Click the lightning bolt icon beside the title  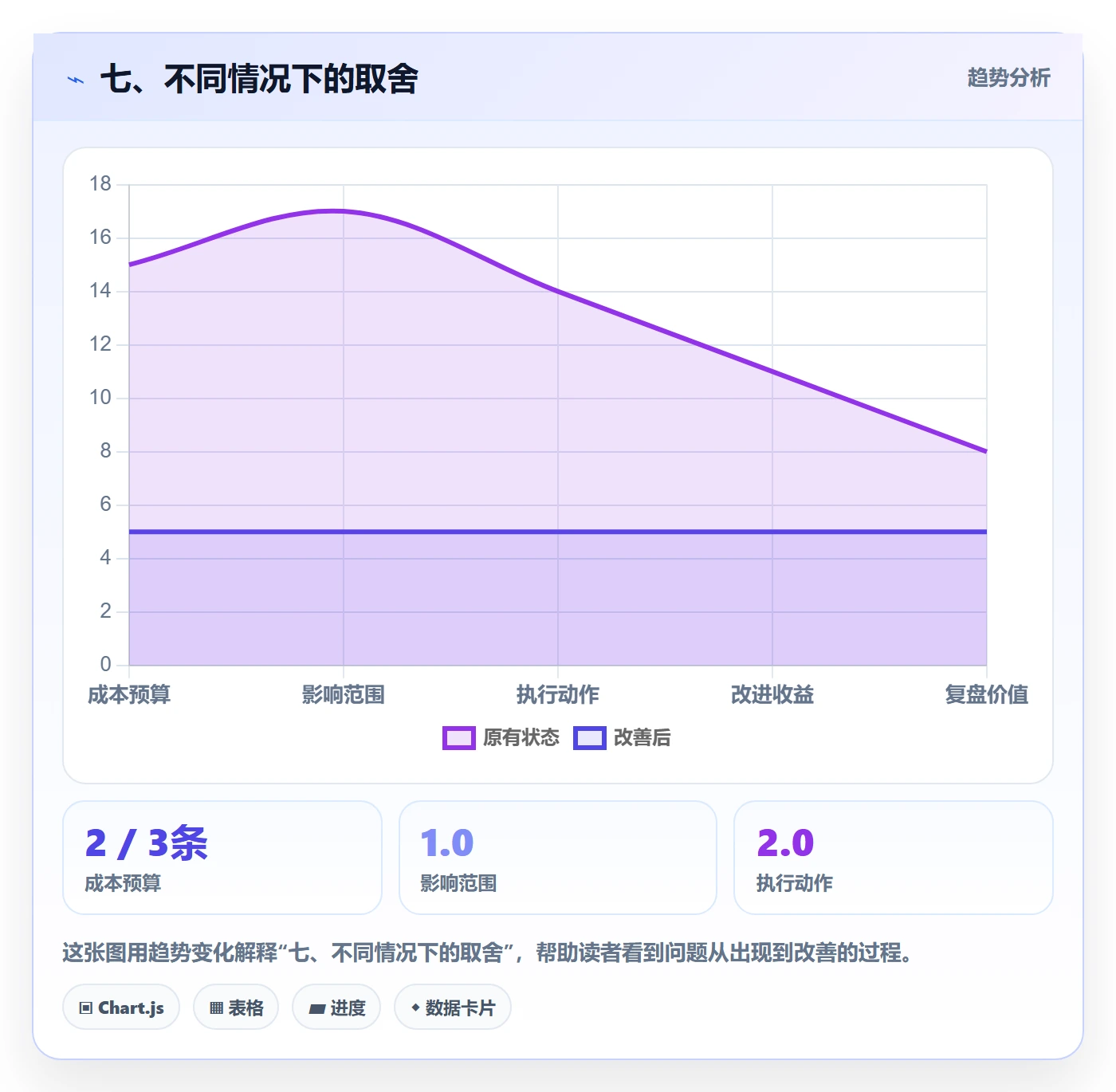coord(76,80)
